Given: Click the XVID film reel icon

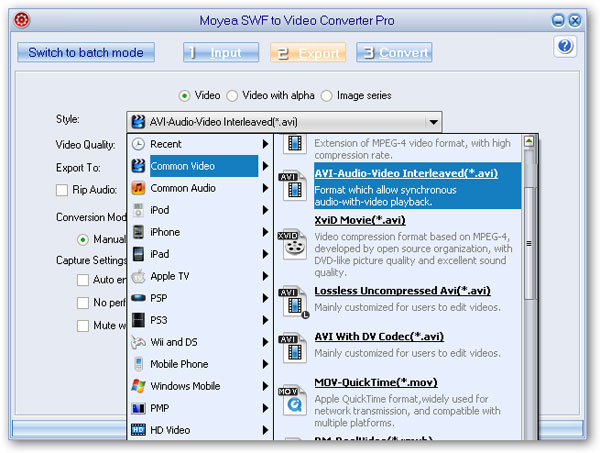Looking at the screenshot, I should tap(293, 244).
